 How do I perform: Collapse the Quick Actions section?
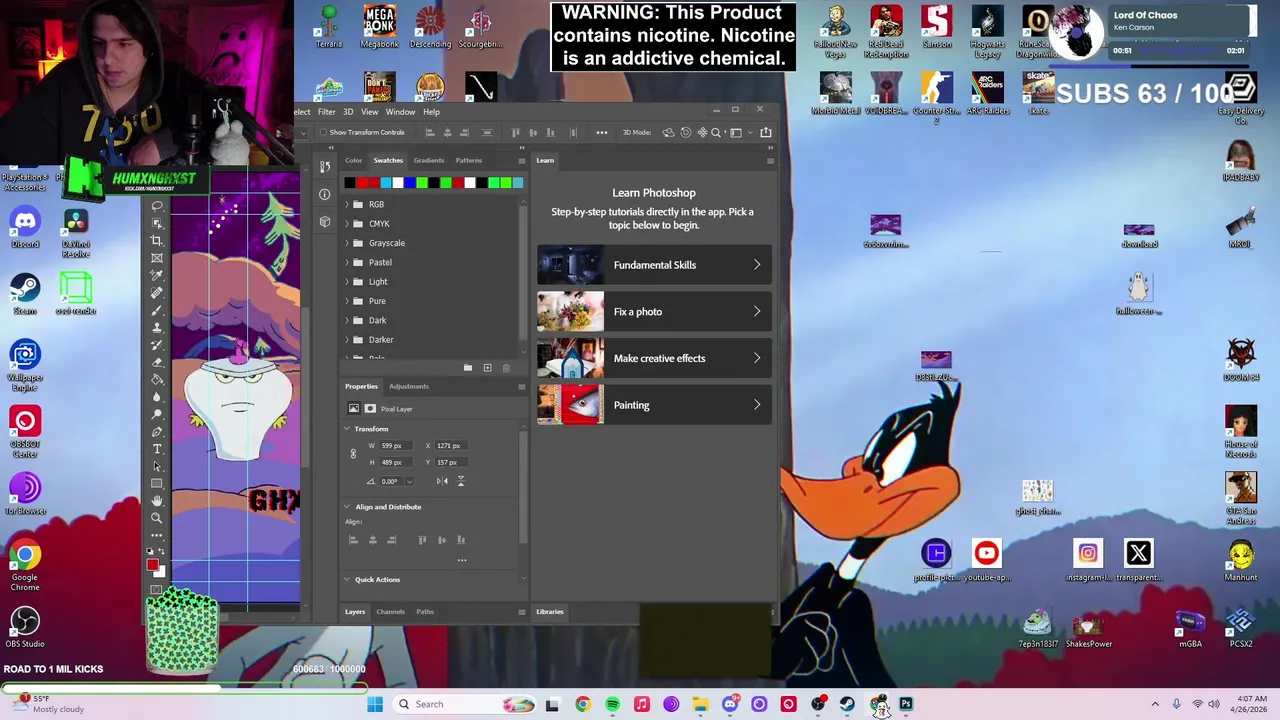[x=347, y=580]
